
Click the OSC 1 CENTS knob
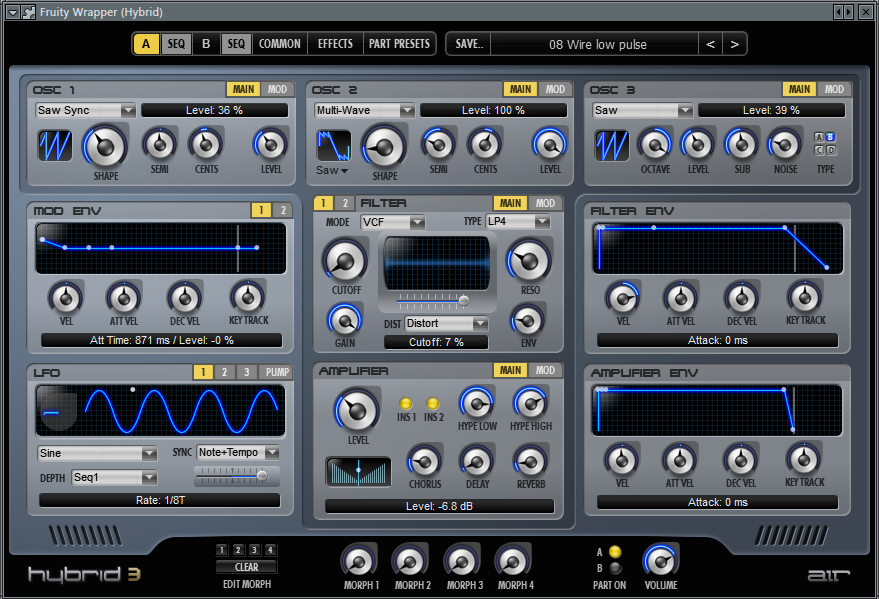pyautogui.click(x=206, y=145)
